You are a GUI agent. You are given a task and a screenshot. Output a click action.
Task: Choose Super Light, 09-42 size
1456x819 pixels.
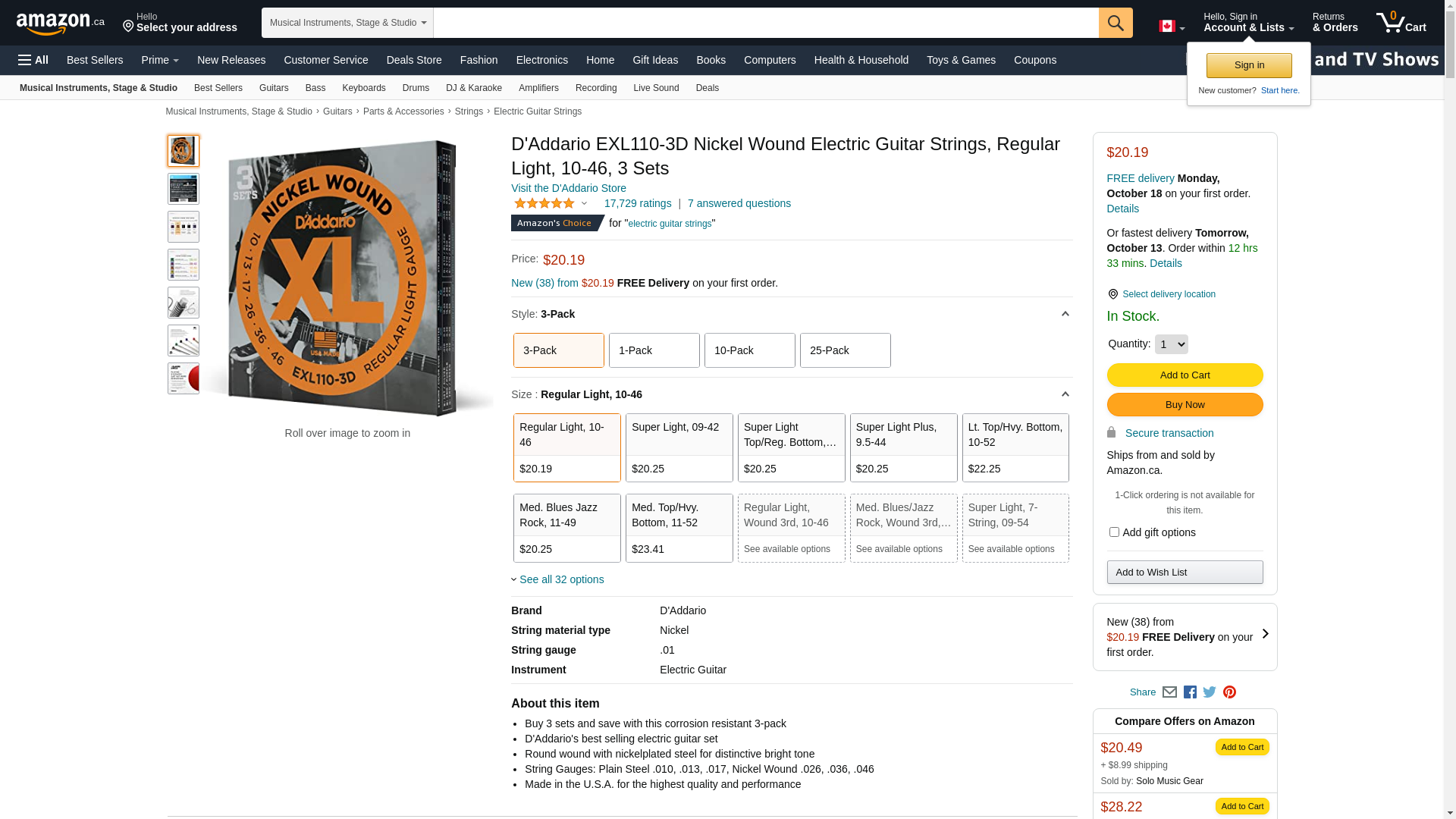[x=679, y=447]
